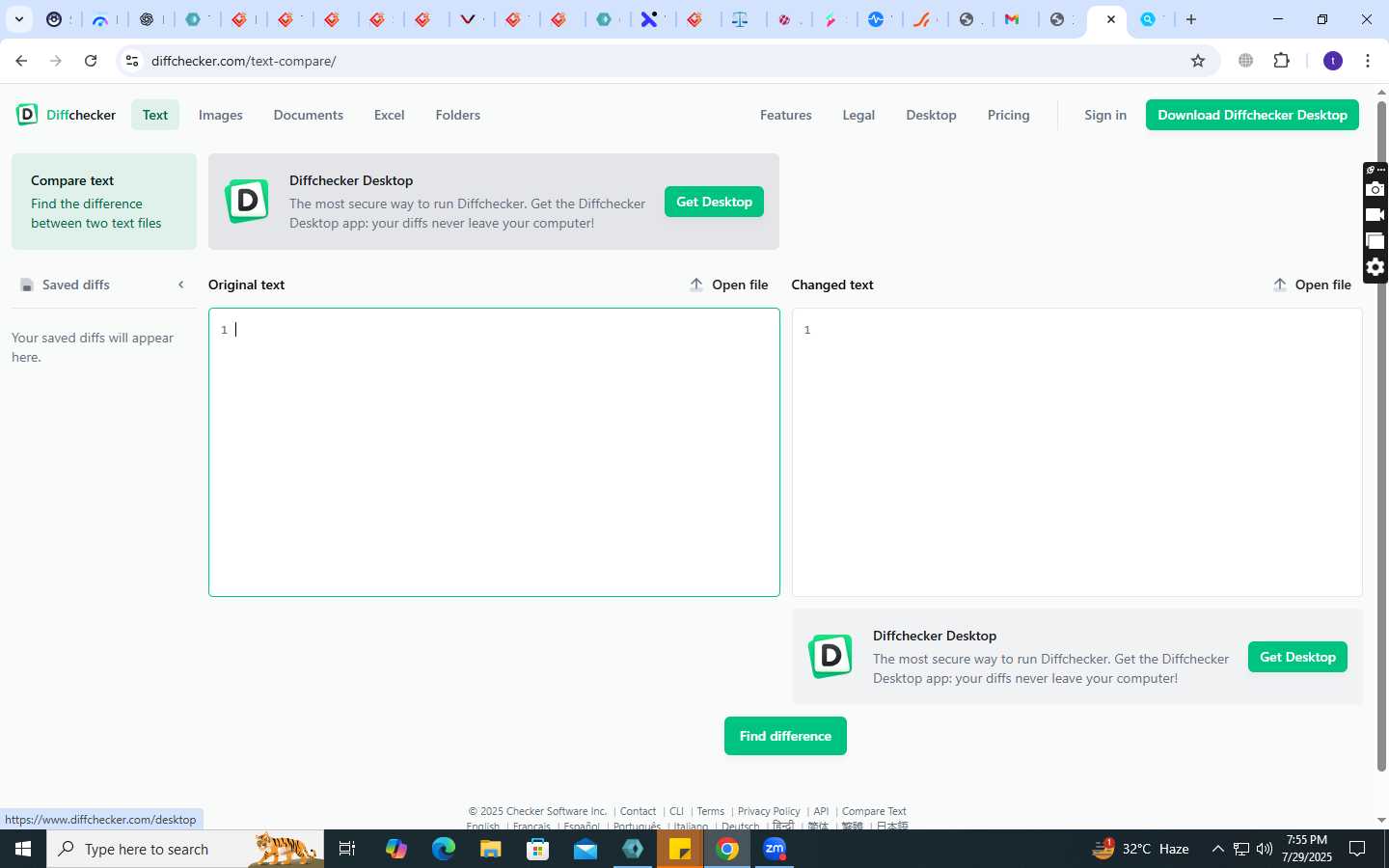Viewport: 1389px width, 868px height.
Task: Close the current Diffchecker tab
Action: pos(1111,19)
